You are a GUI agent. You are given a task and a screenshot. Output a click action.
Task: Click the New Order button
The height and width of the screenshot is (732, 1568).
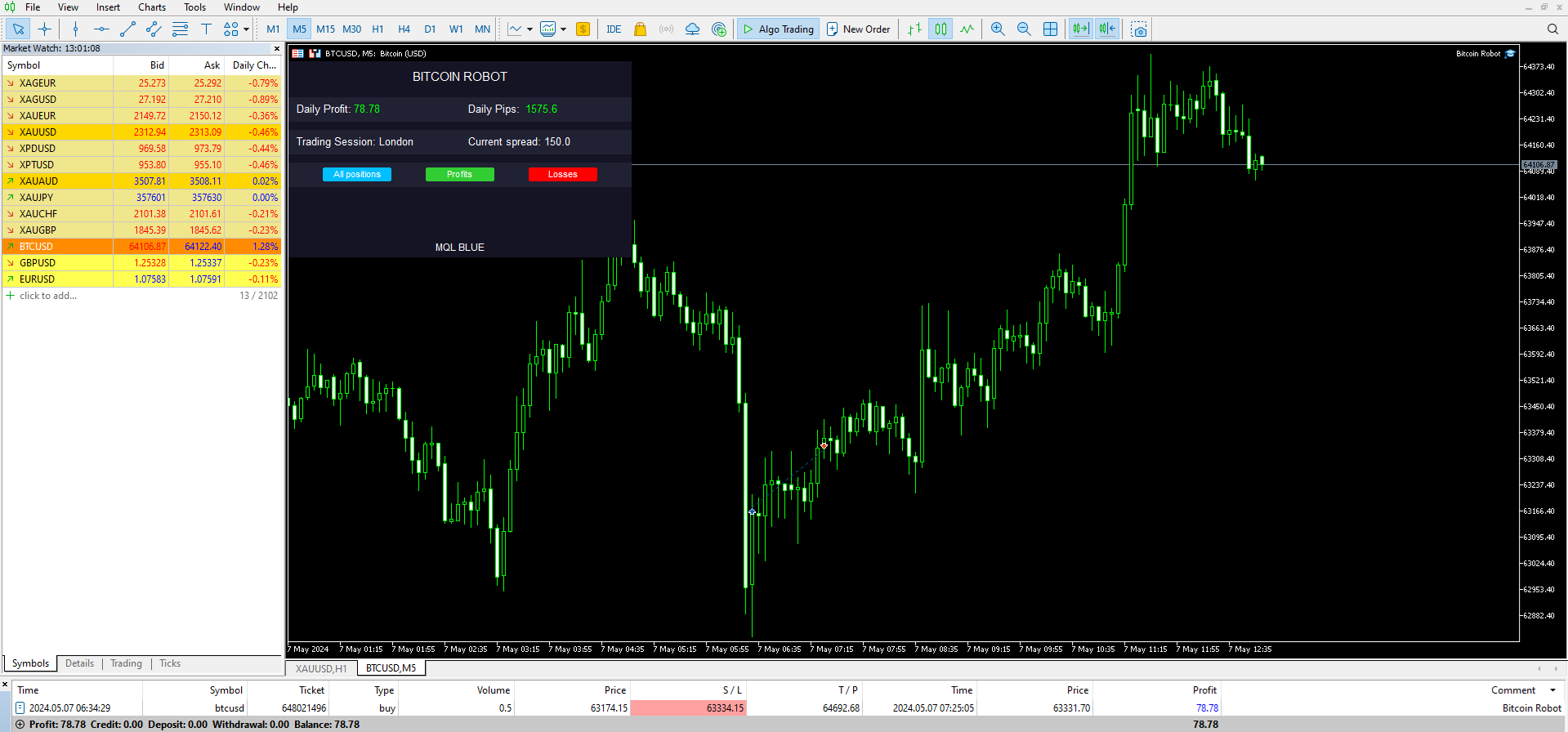(x=858, y=29)
